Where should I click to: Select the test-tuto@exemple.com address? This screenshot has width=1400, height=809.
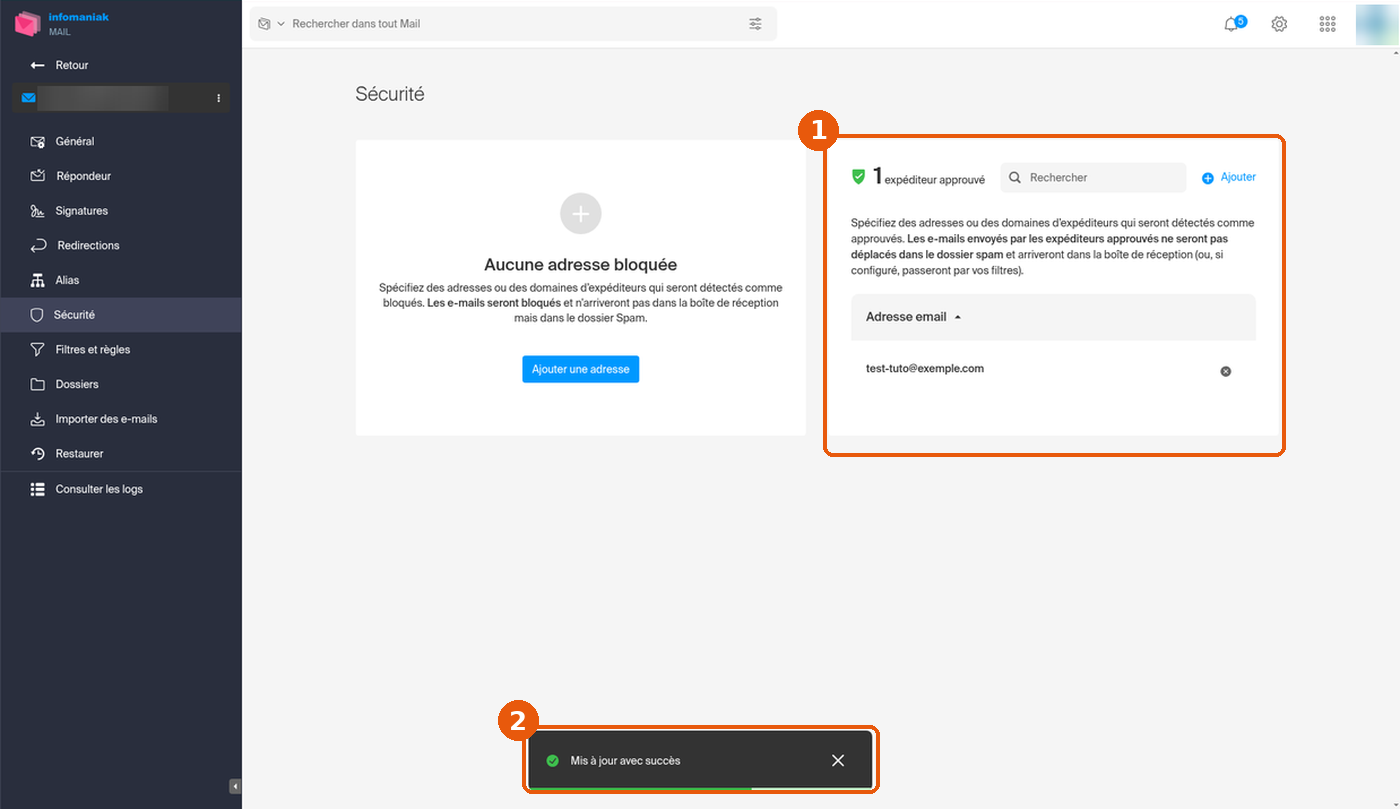click(x=925, y=368)
